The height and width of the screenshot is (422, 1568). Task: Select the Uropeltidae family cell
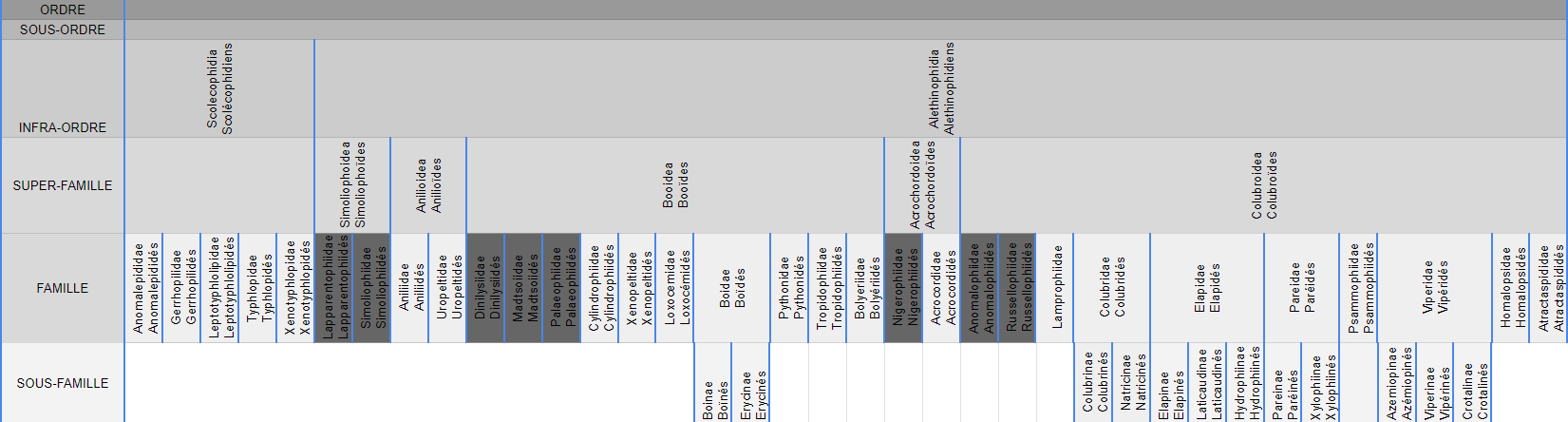pyautogui.click(x=447, y=288)
